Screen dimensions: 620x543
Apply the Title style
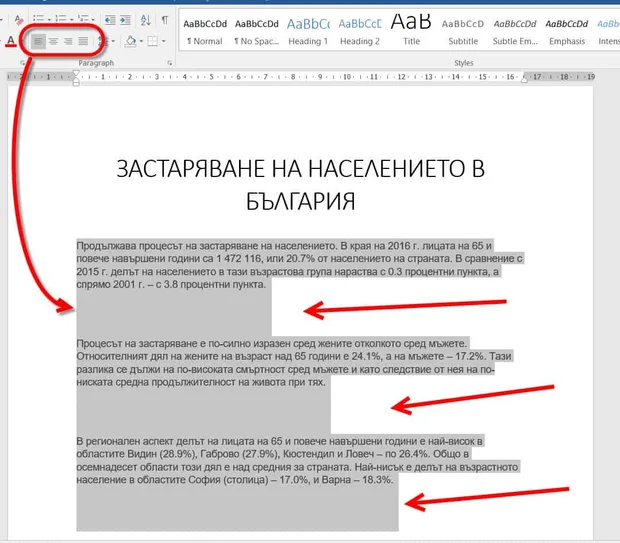411,32
